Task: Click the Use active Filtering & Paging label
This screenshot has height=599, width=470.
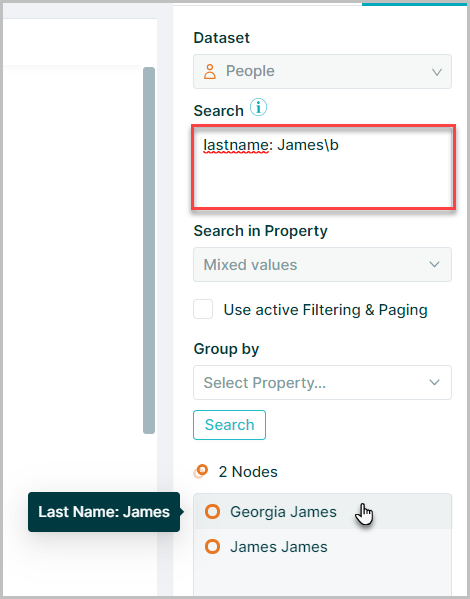Action: 325,310
